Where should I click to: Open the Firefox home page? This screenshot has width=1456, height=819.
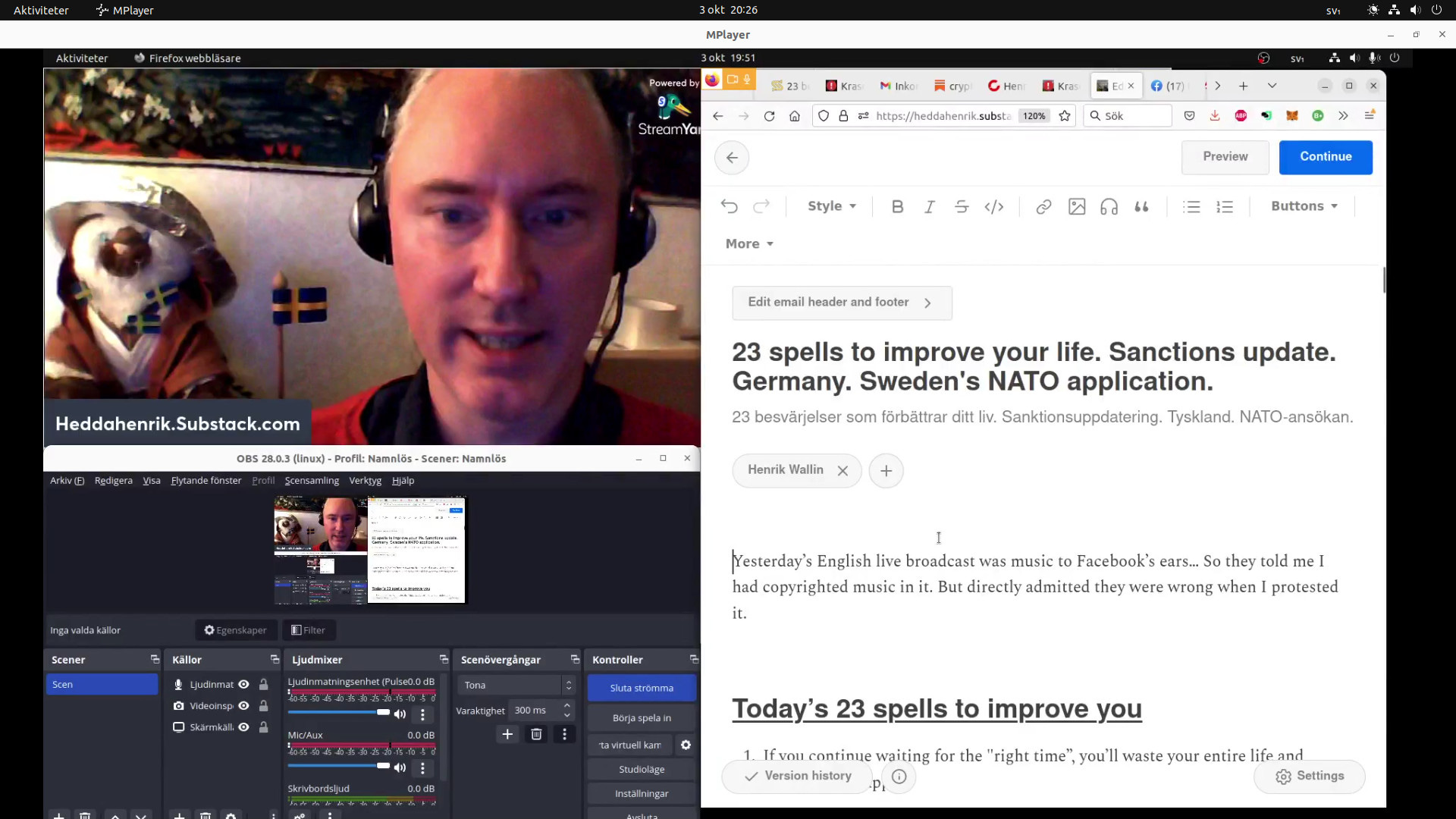(x=795, y=116)
